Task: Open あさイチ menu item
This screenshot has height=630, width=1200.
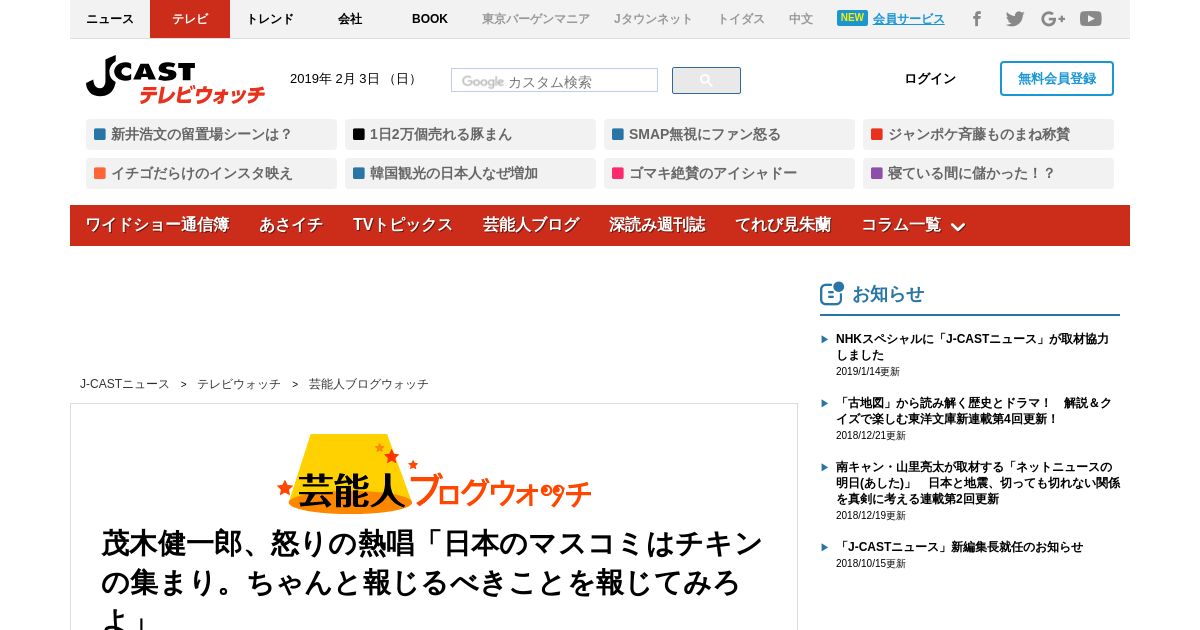Action: pyautogui.click(x=291, y=225)
